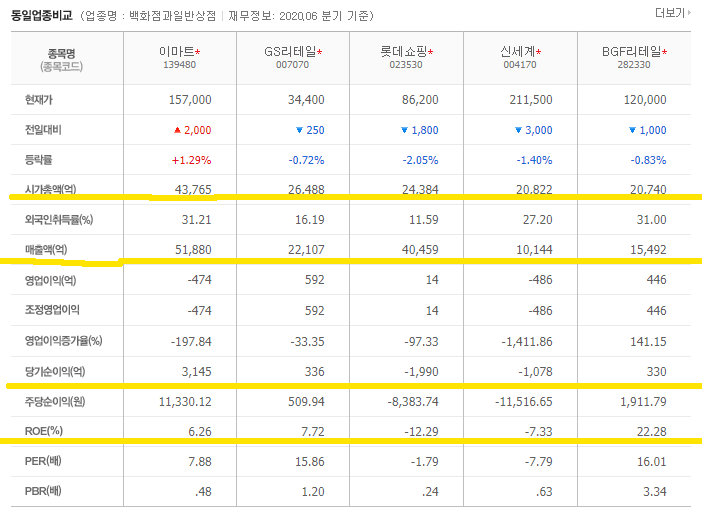Open the 롯데쇼핑 stock link
Screen dimensions: 702x516
[x=404, y=51]
